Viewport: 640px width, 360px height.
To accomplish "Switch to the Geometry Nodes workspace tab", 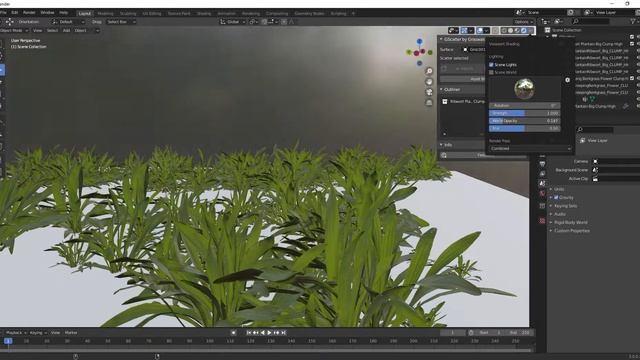I will [309, 13].
